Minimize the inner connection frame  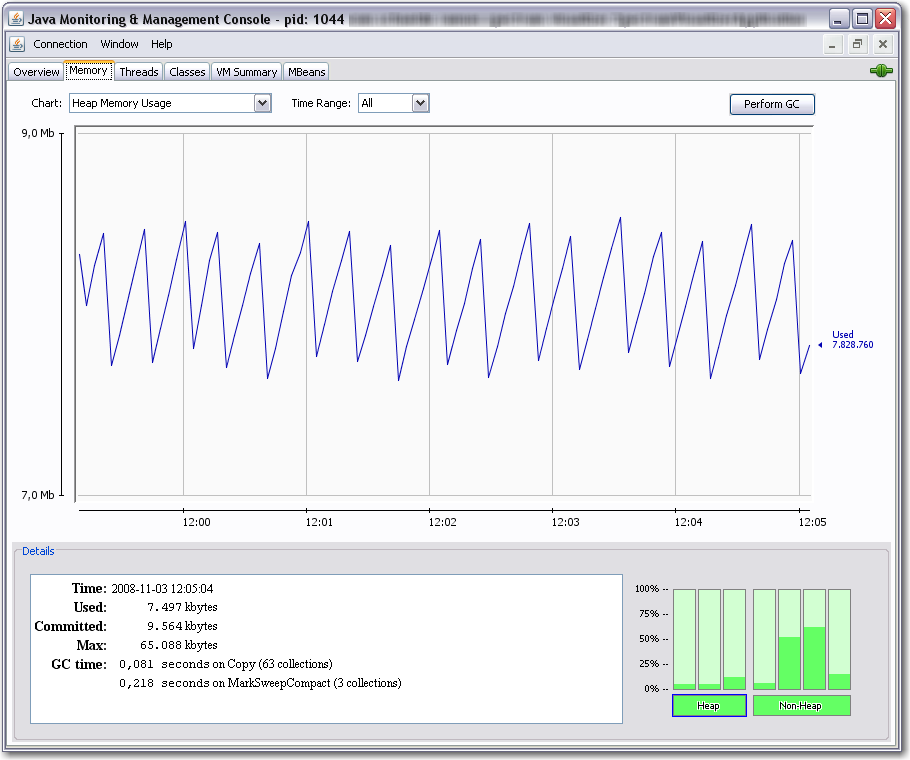click(834, 44)
